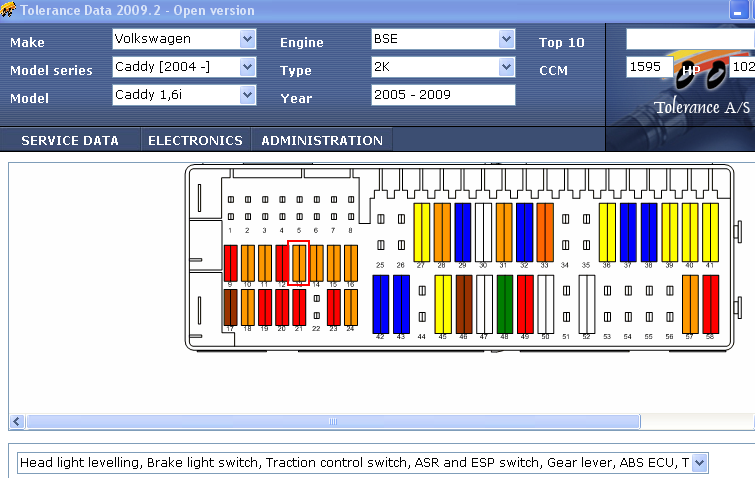Select white fuse number 52
This screenshot has height=480, width=755.
587,304
